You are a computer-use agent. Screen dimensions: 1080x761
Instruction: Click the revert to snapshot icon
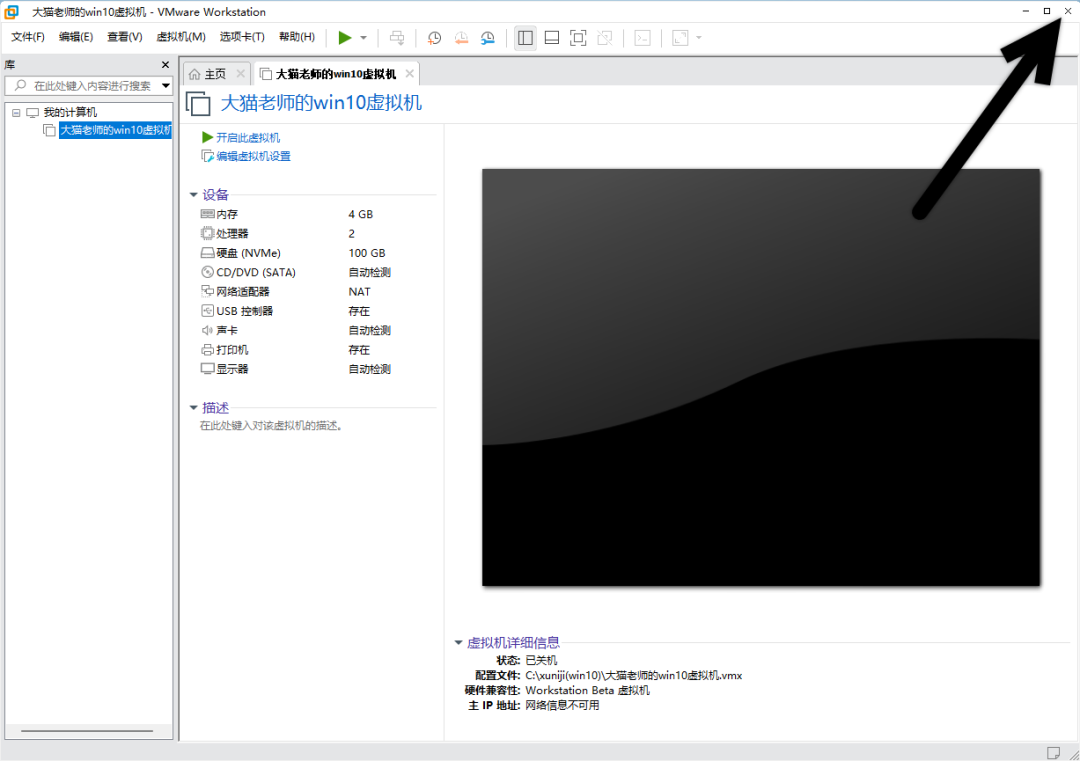tap(461, 38)
